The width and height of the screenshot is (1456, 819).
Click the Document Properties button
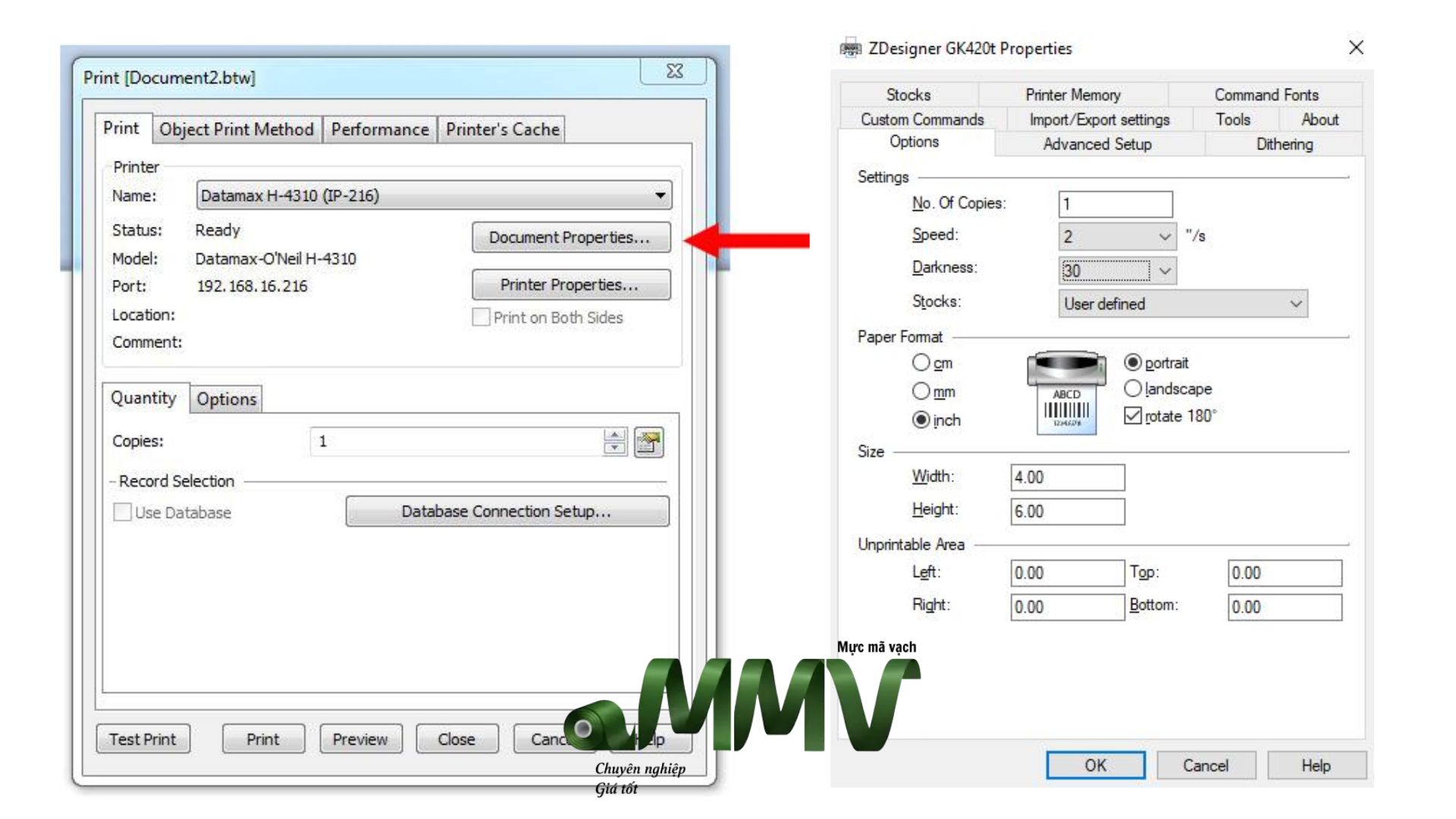click(x=570, y=237)
